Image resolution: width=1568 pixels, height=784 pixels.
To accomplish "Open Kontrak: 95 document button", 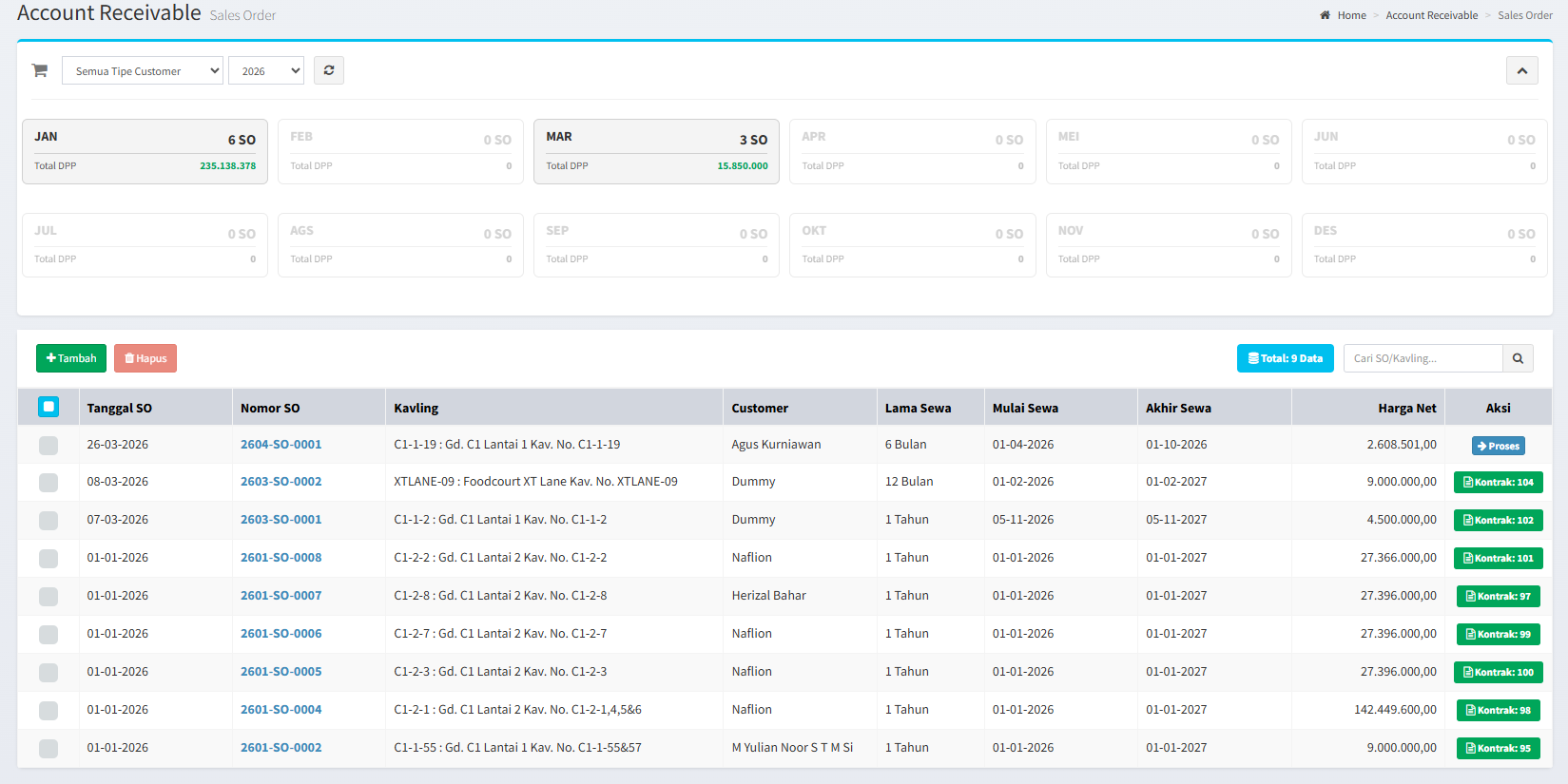I will coord(1498,748).
